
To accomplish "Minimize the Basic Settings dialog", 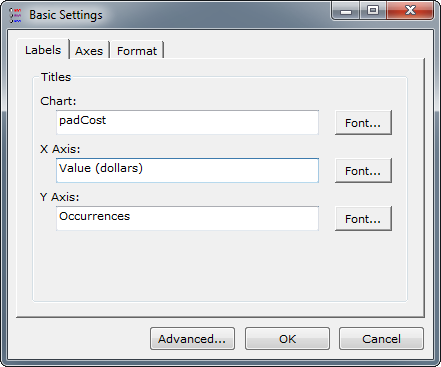I will click(346, 11).
